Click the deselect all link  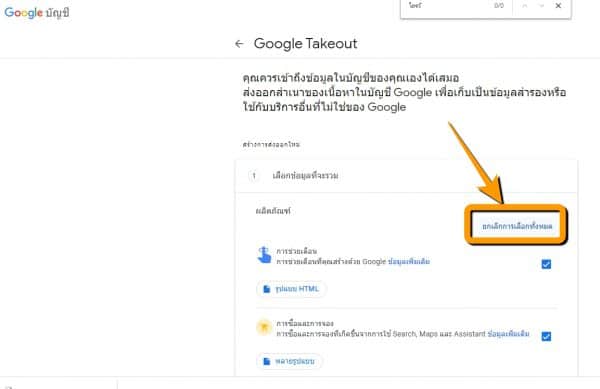pos(517,226)
